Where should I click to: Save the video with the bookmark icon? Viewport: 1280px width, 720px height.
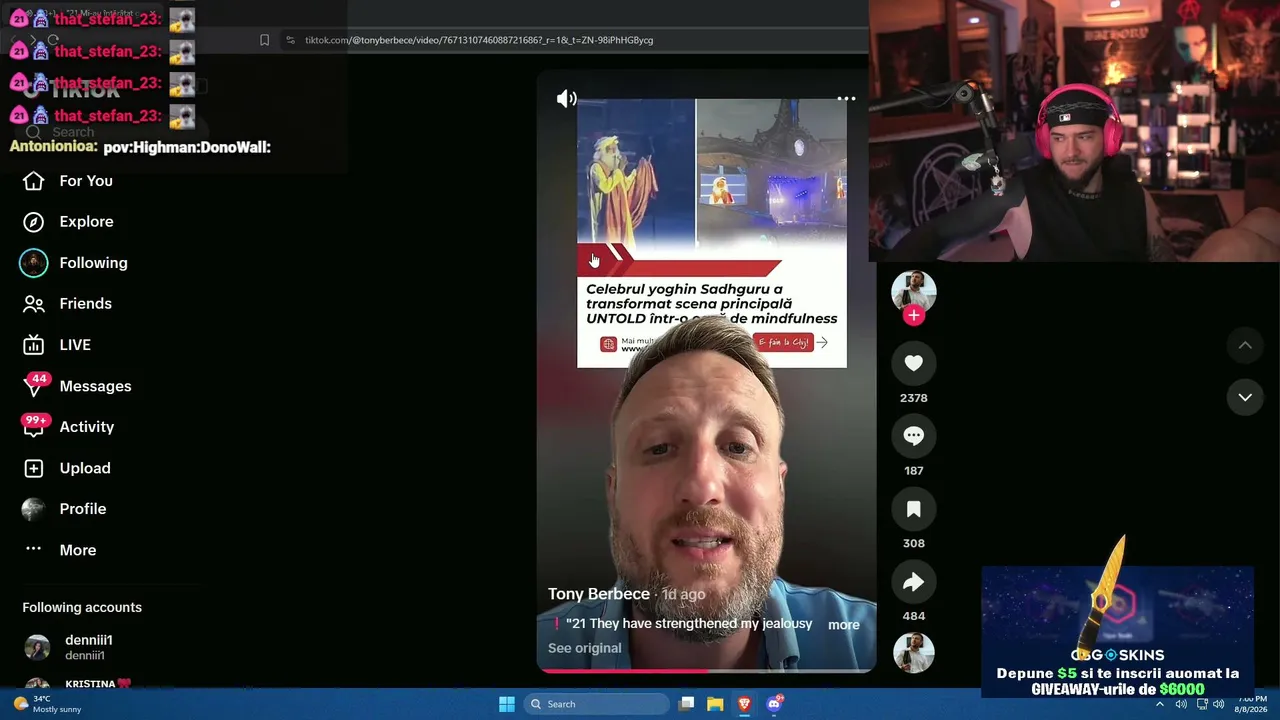(913, 509)
